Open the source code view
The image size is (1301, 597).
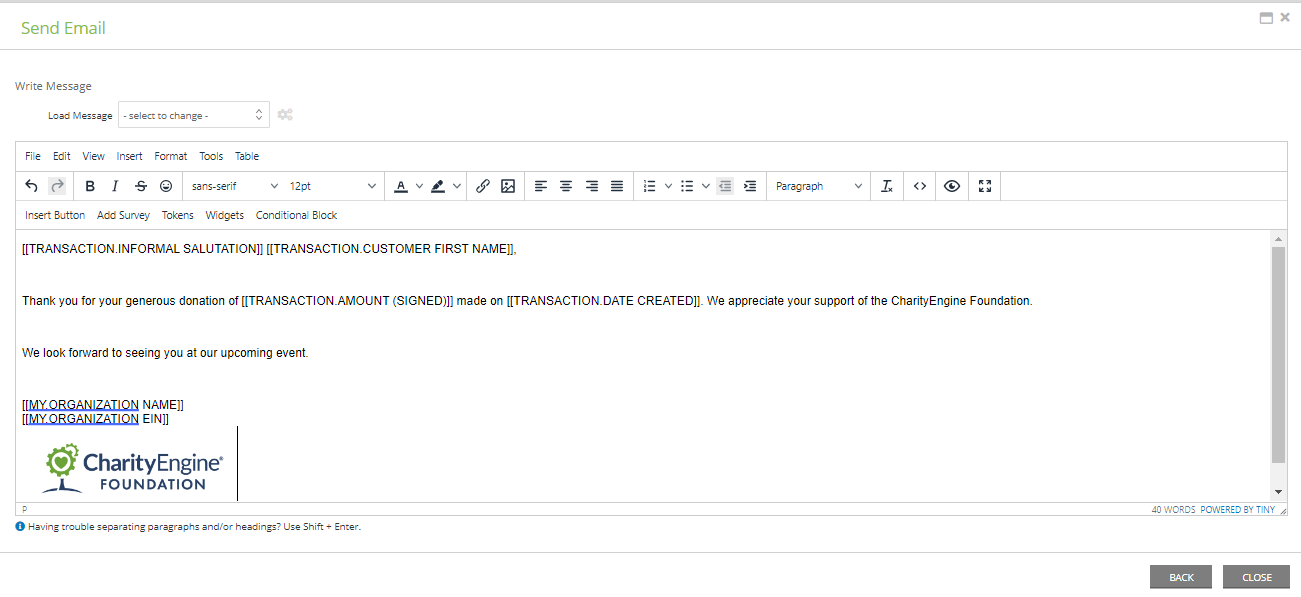(920, 186)
